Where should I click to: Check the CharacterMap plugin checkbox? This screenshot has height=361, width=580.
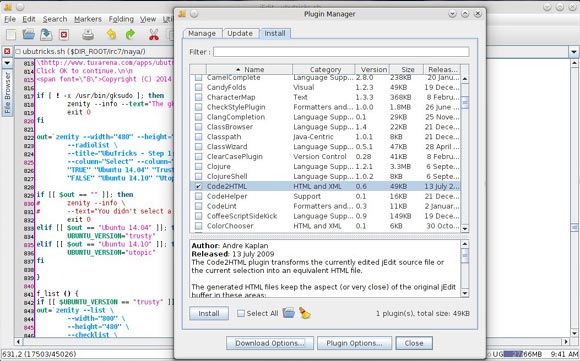pyautogui.click(x=199, y=97)
